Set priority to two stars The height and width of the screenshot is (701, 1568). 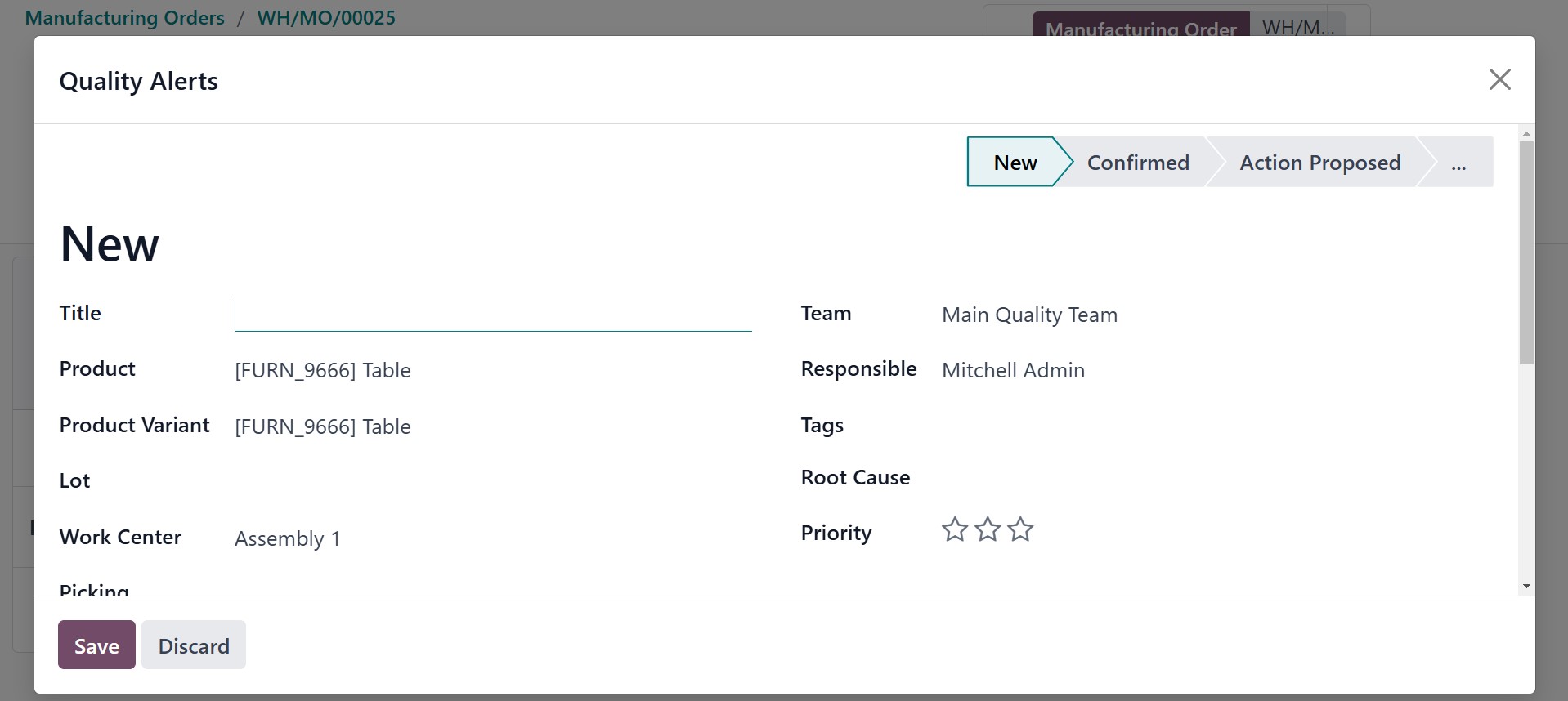point(988,530)
